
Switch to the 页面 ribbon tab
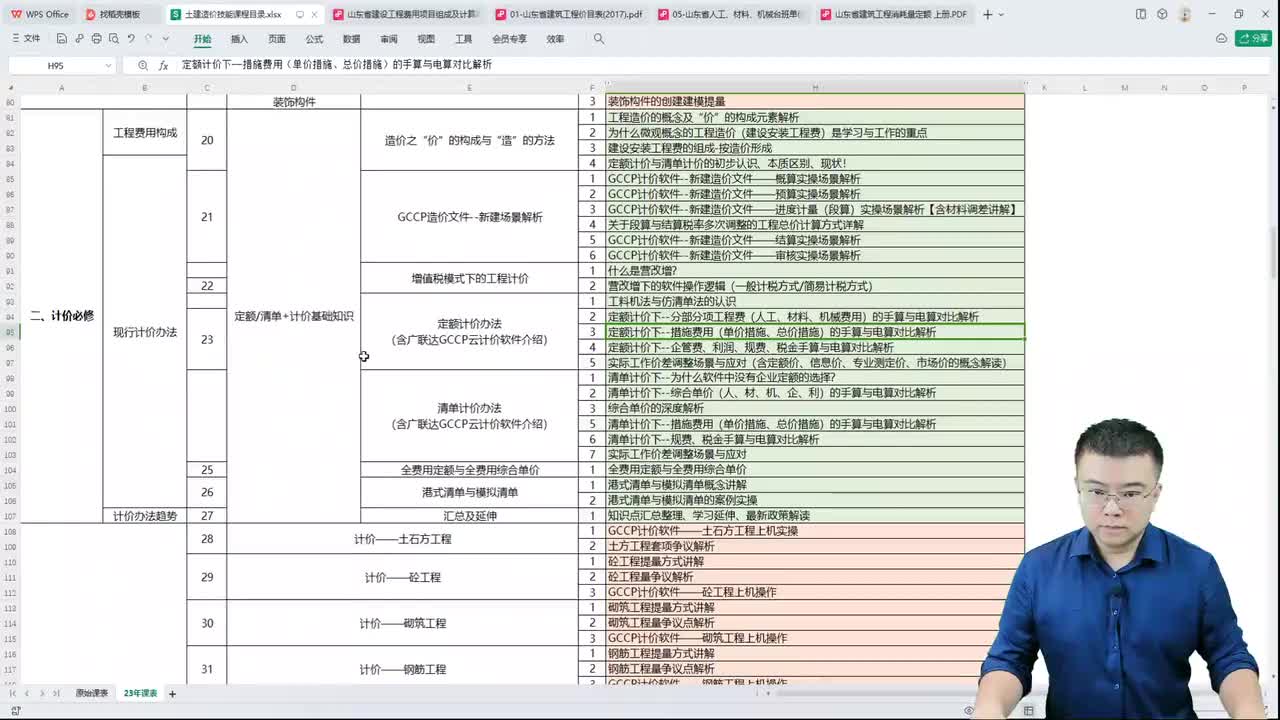(277, 39)
